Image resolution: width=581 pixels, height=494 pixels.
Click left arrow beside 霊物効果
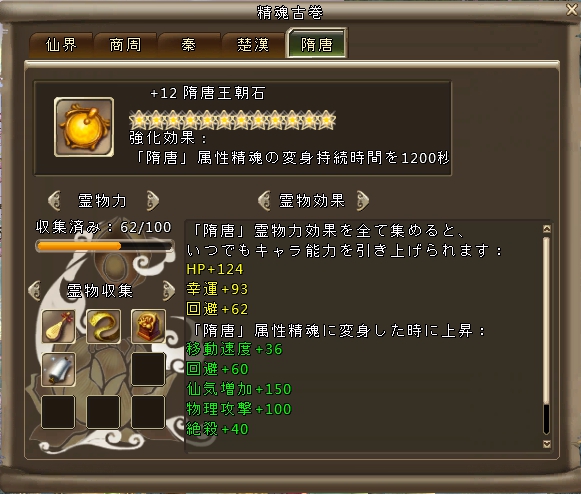pyautogui.click(x=264, y=200)
